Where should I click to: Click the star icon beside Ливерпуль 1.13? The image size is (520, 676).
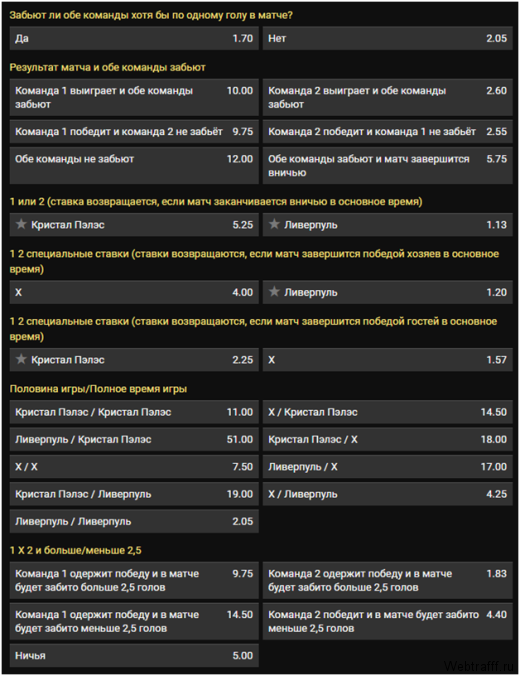[x=274, y=224]
